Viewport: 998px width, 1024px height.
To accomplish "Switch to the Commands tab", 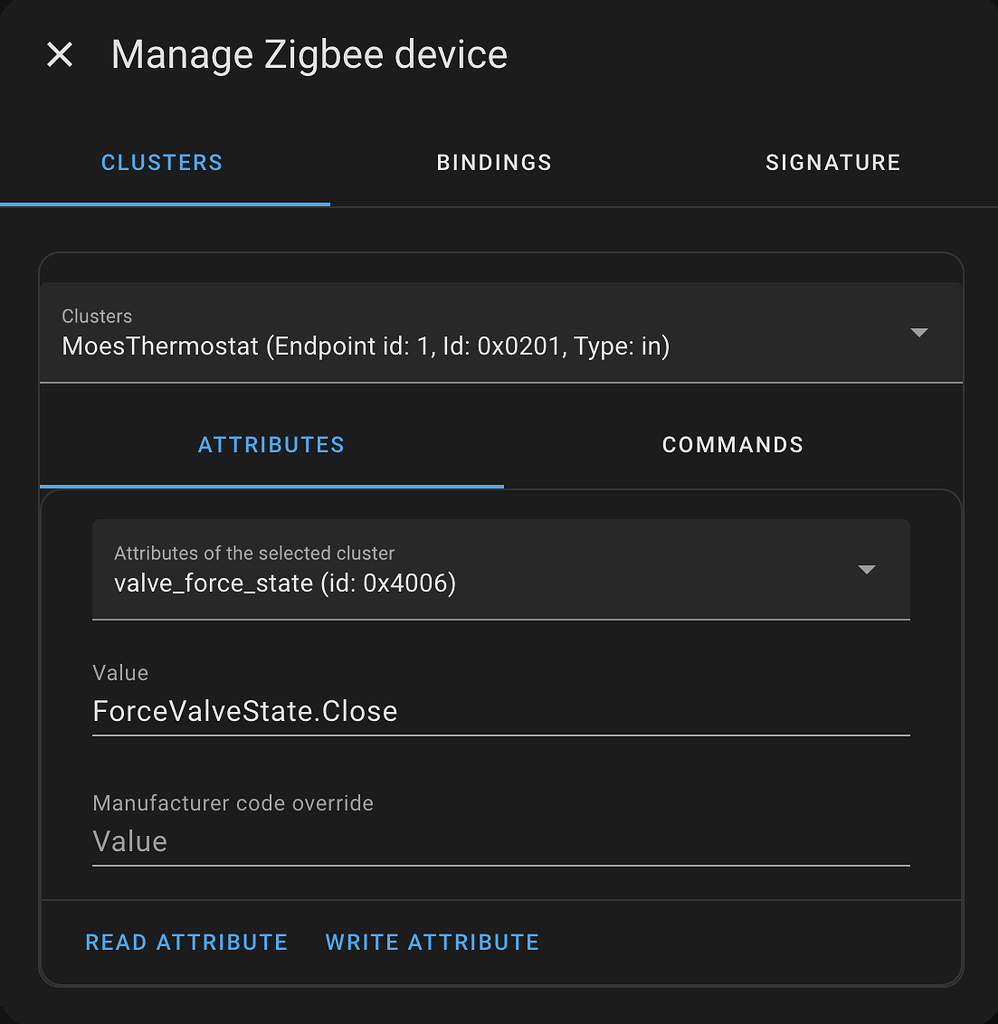I will [732, 445].
